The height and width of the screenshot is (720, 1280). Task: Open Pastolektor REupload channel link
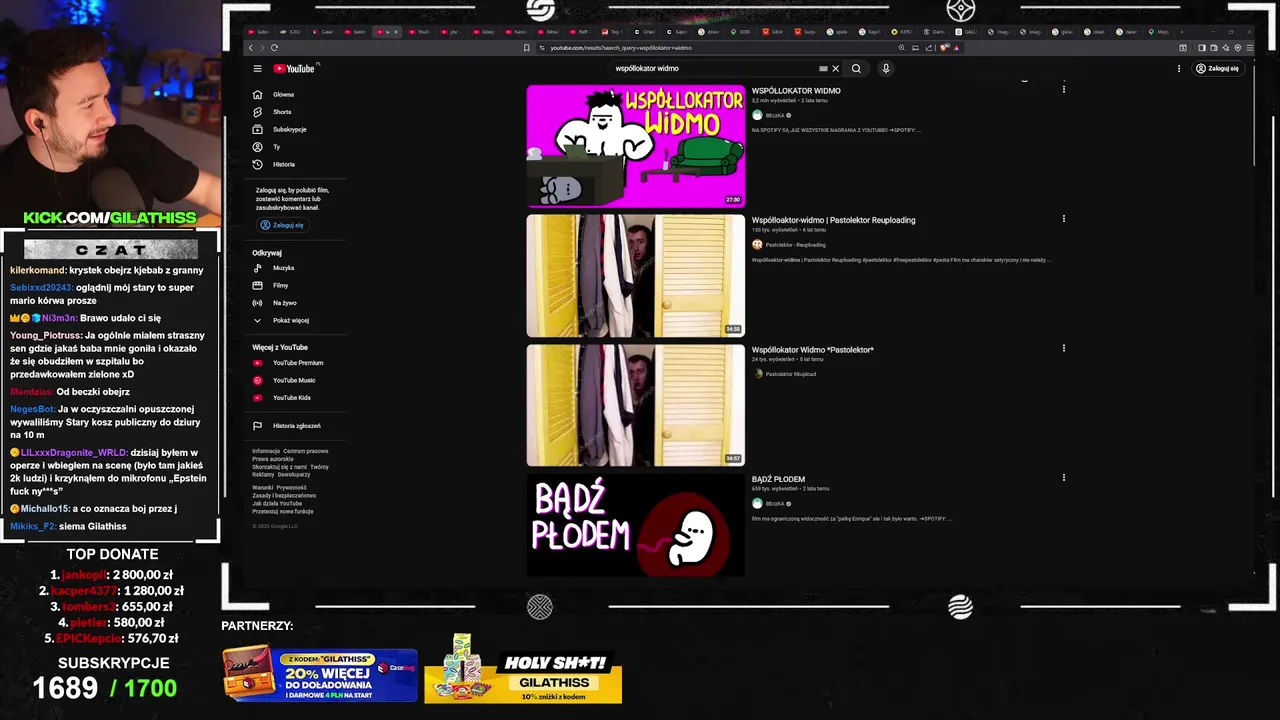tap(790, 374)
